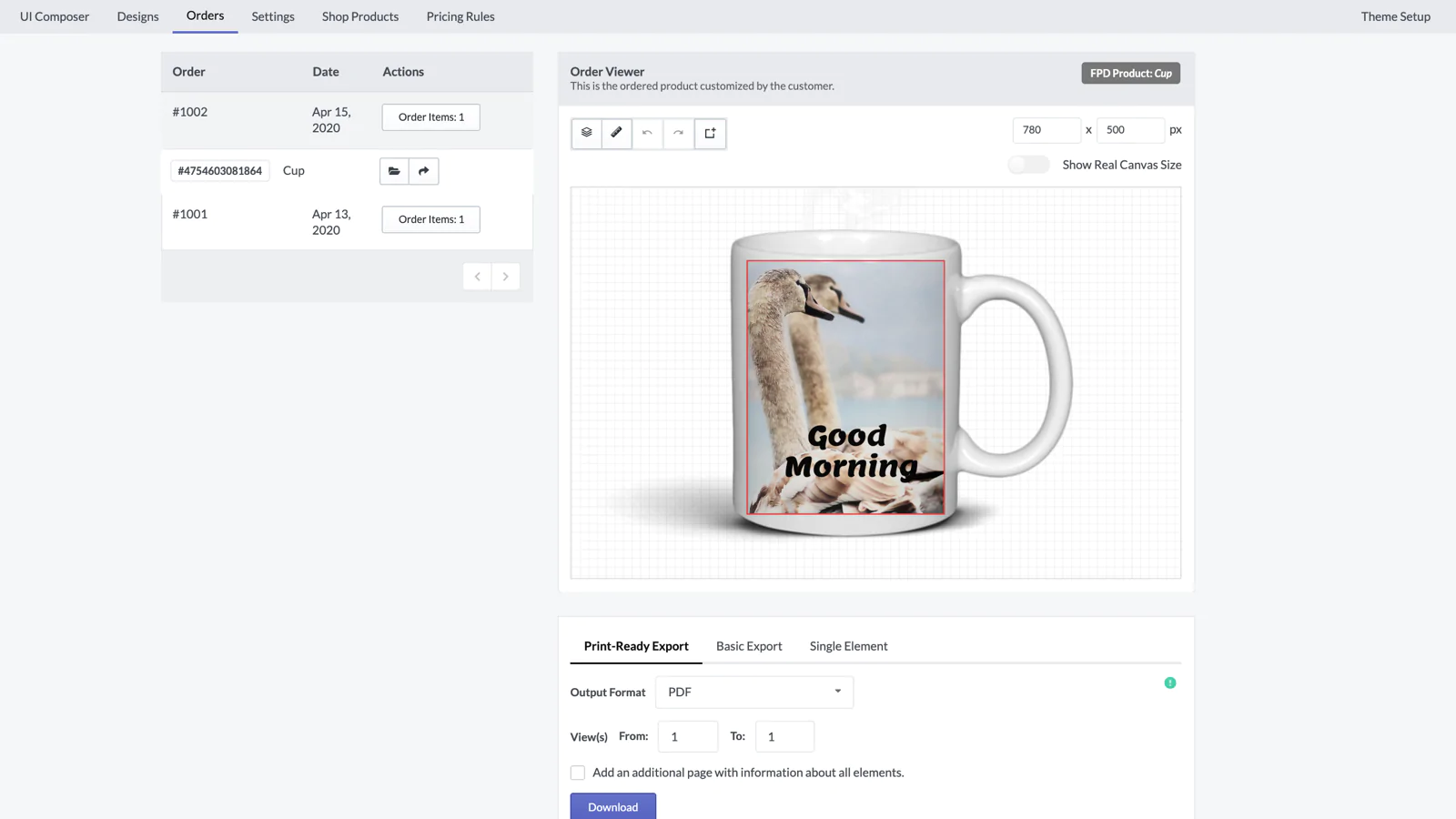Expand the Output Format PDF dropdown
The height and width of the screenshot is (819, 1456).
point(754,693)
